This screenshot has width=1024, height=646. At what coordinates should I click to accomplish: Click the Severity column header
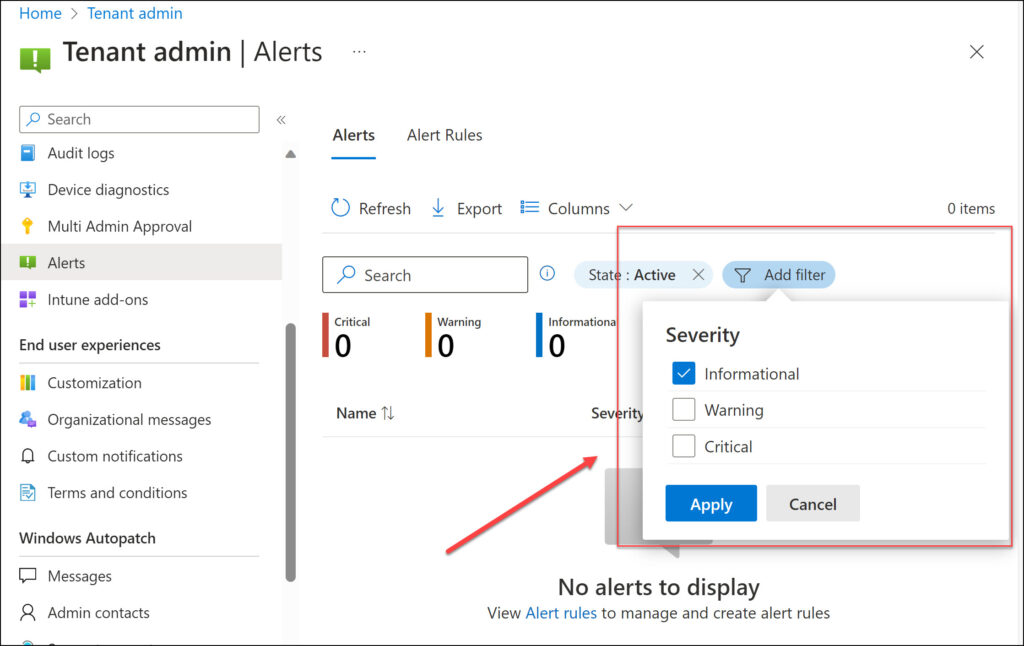[x=617, y=413]
